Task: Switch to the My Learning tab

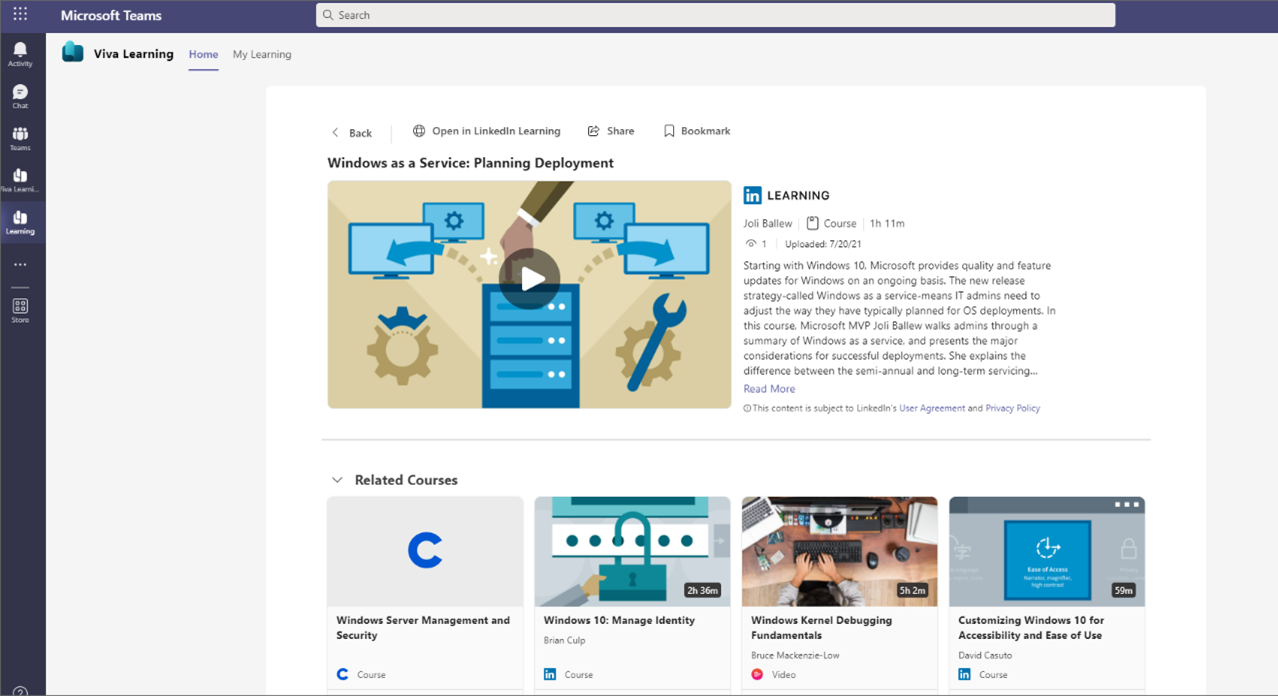Action: pyautogui.click(x=262, y=54)
